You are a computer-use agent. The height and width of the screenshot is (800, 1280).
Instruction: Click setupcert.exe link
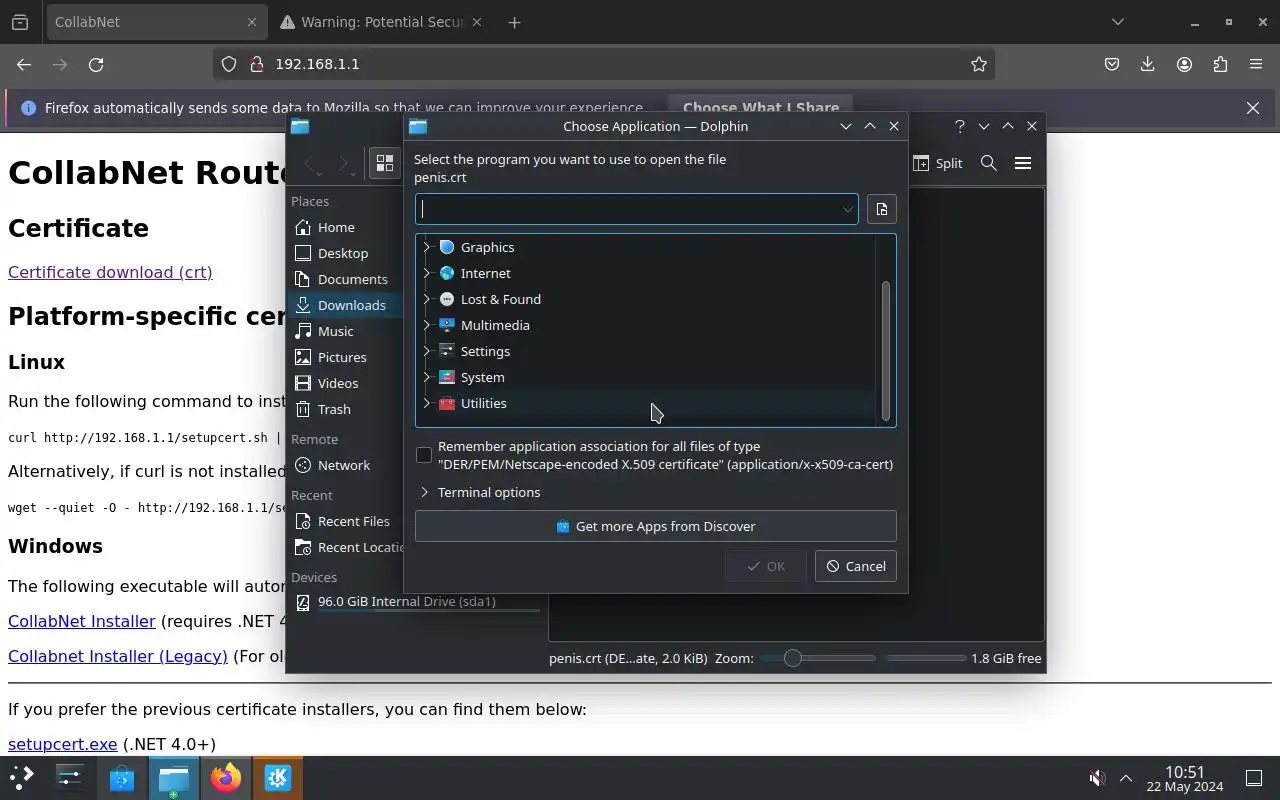click(63, 744)
